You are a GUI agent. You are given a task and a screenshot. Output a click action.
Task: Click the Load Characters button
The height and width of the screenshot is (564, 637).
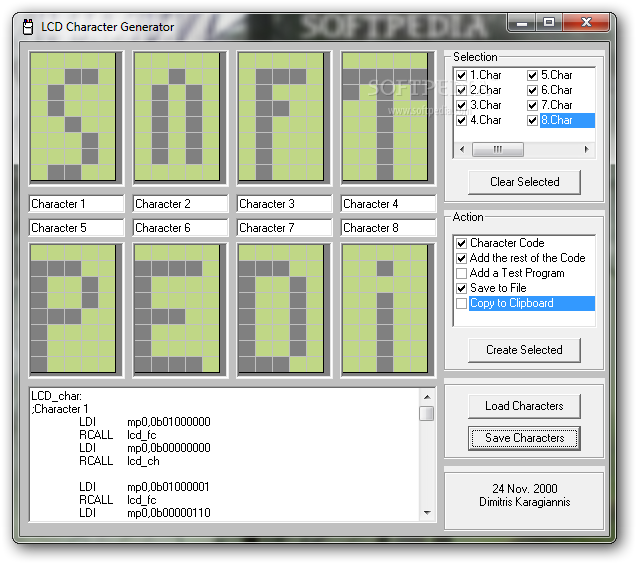(x=524, y=406)
